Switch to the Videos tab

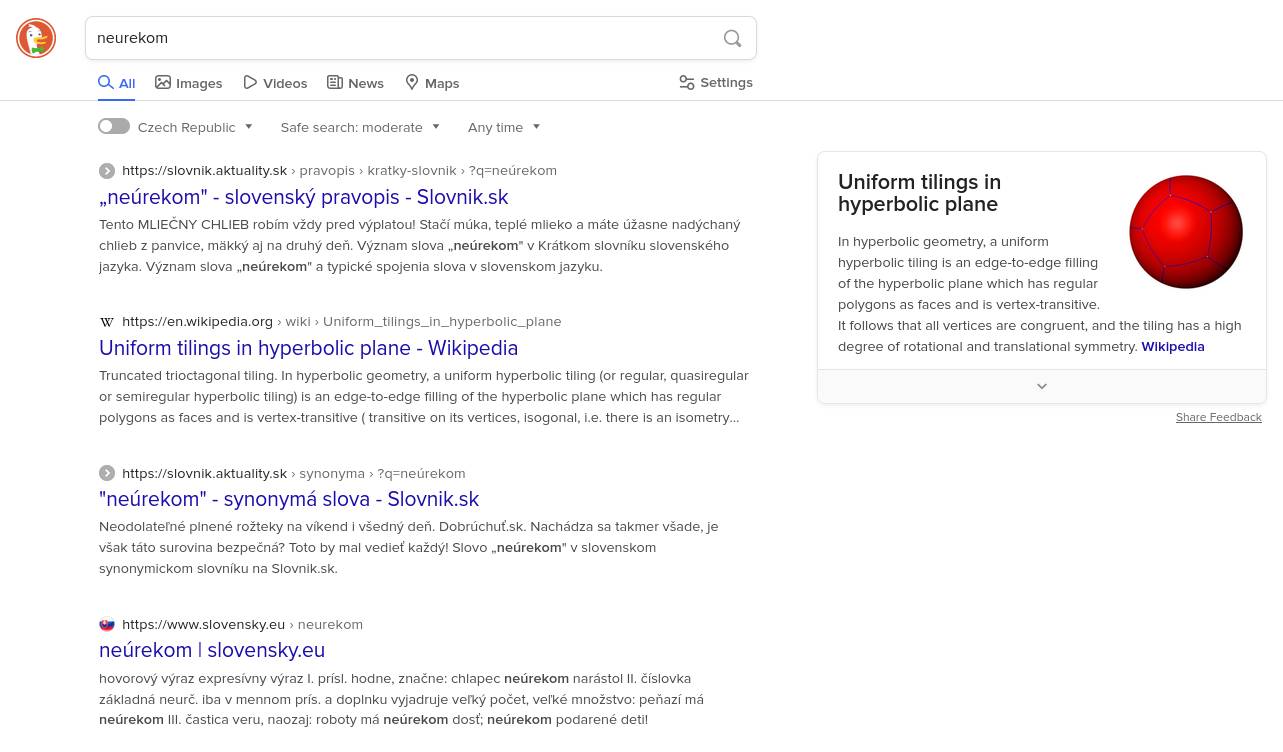[275, 83]
